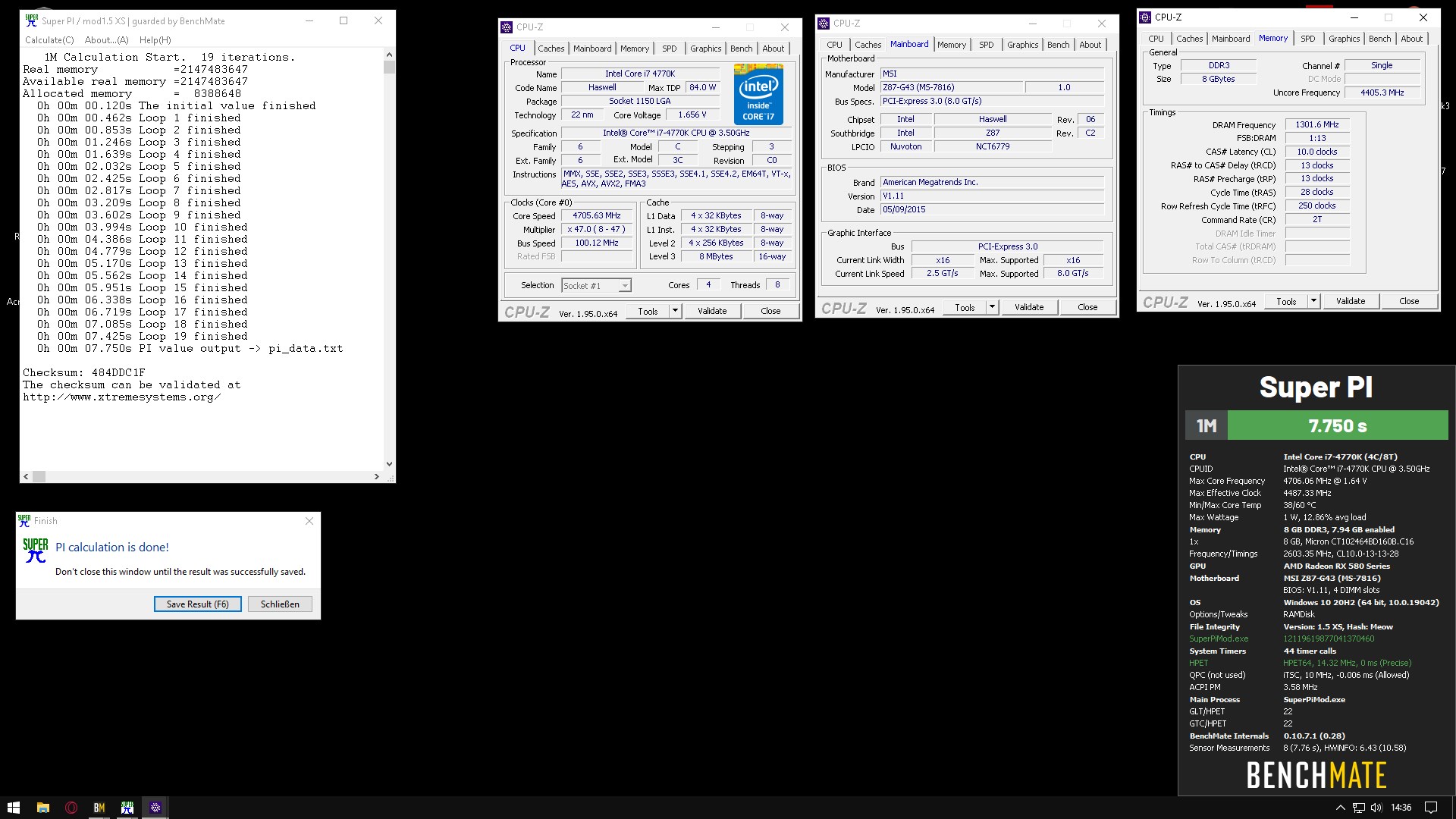Open notification center in system tray

(x=1431, y=808)
